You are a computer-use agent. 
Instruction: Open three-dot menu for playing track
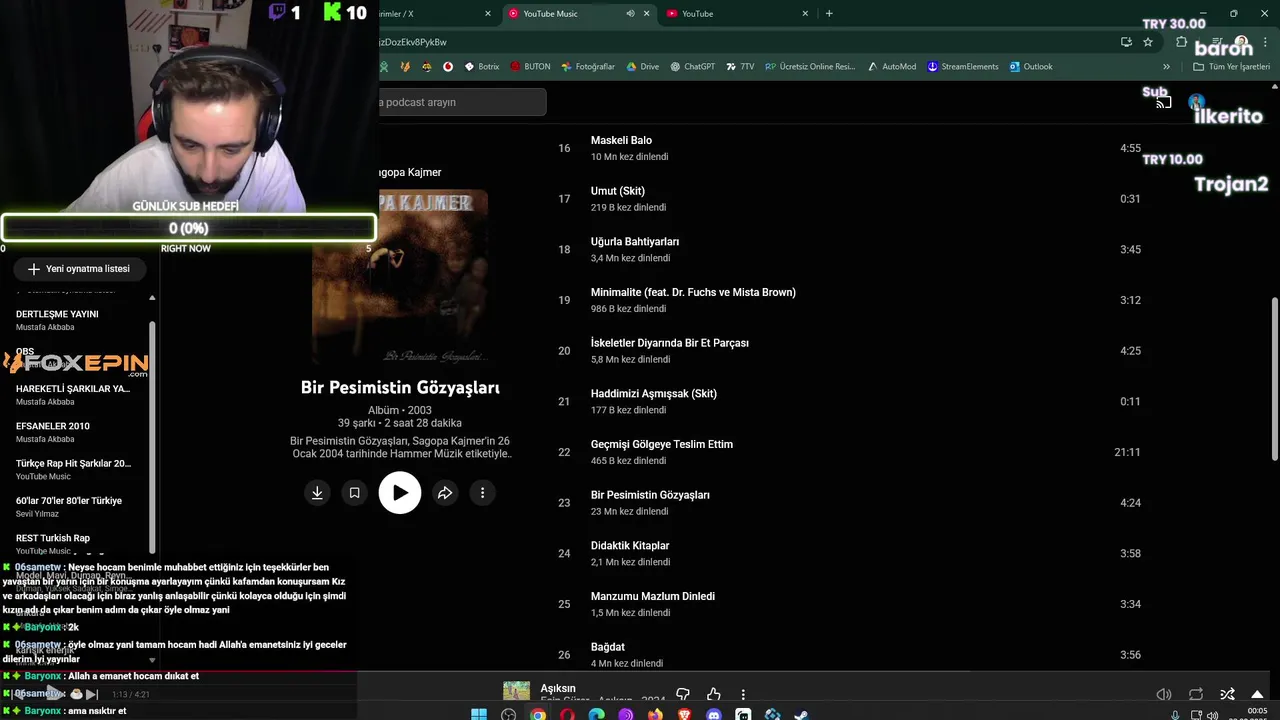743,694
